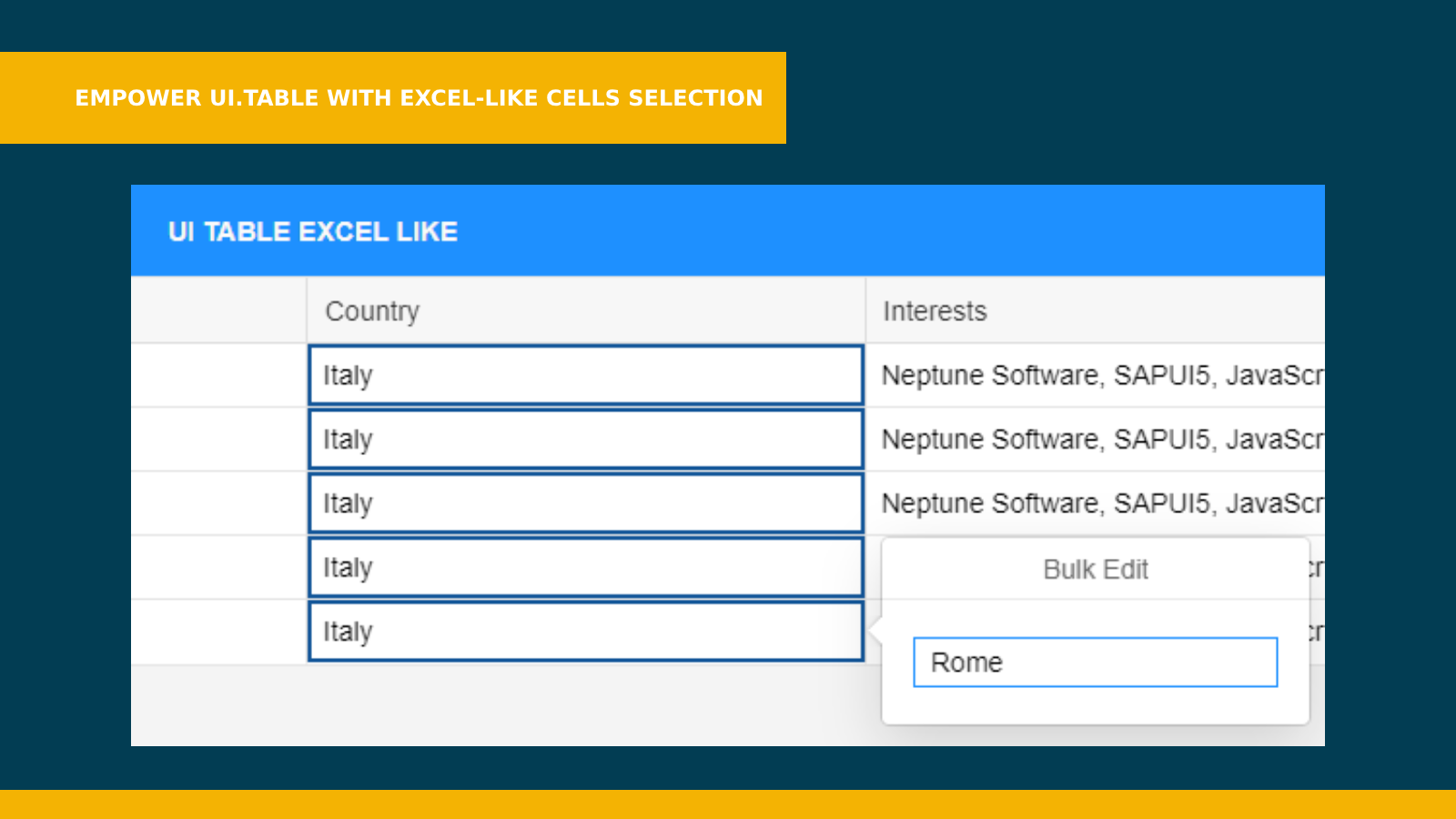Select the last row Italy cell
The width and height of the screenshot is (1456, 819).
pyautogui.click(x=585, y=632)
